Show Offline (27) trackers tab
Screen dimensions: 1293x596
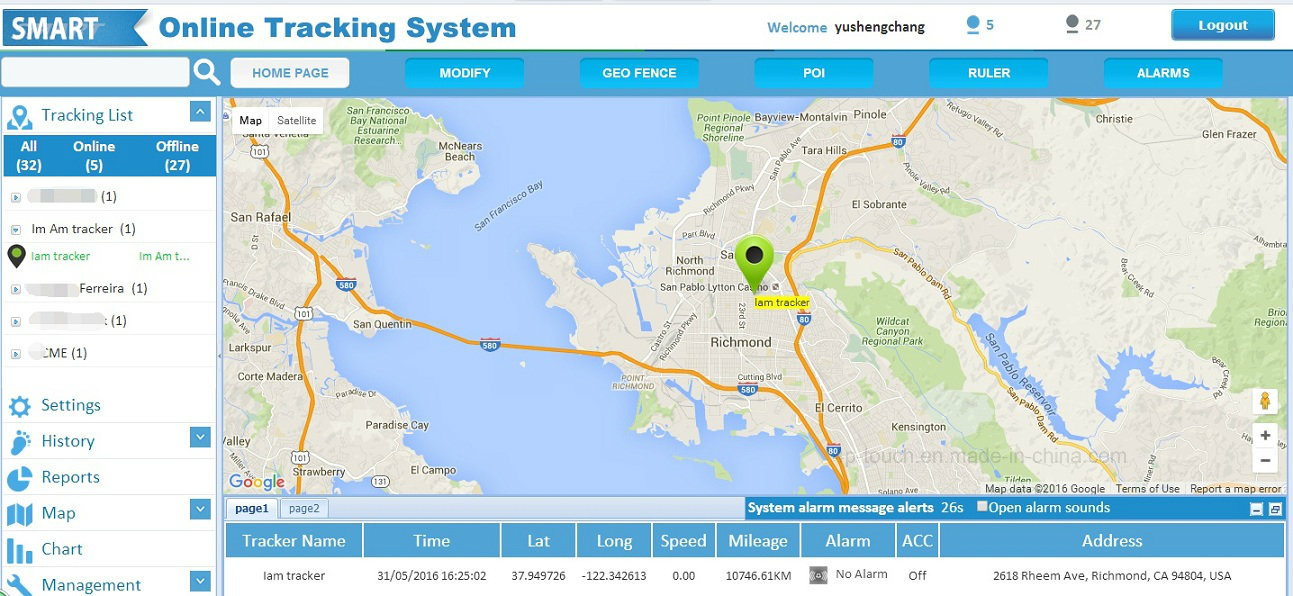point(177,156)
